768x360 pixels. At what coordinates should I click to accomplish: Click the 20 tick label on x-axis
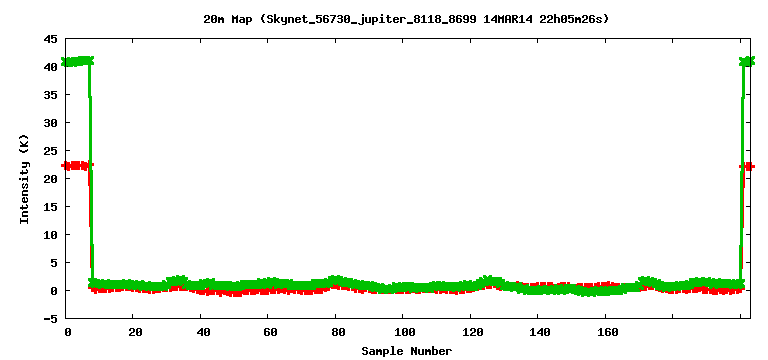tap(135, 332)
